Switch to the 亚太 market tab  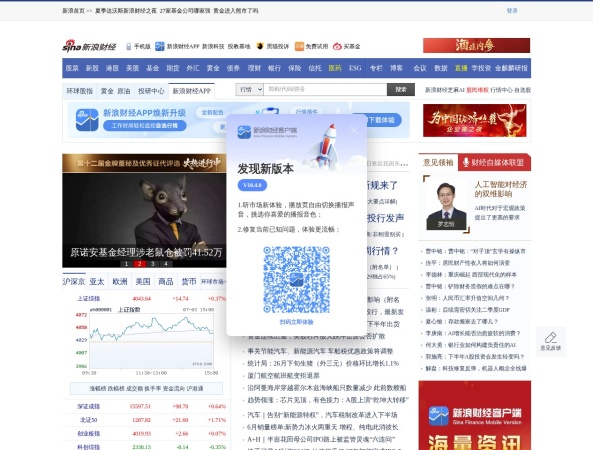click(97, 282)
